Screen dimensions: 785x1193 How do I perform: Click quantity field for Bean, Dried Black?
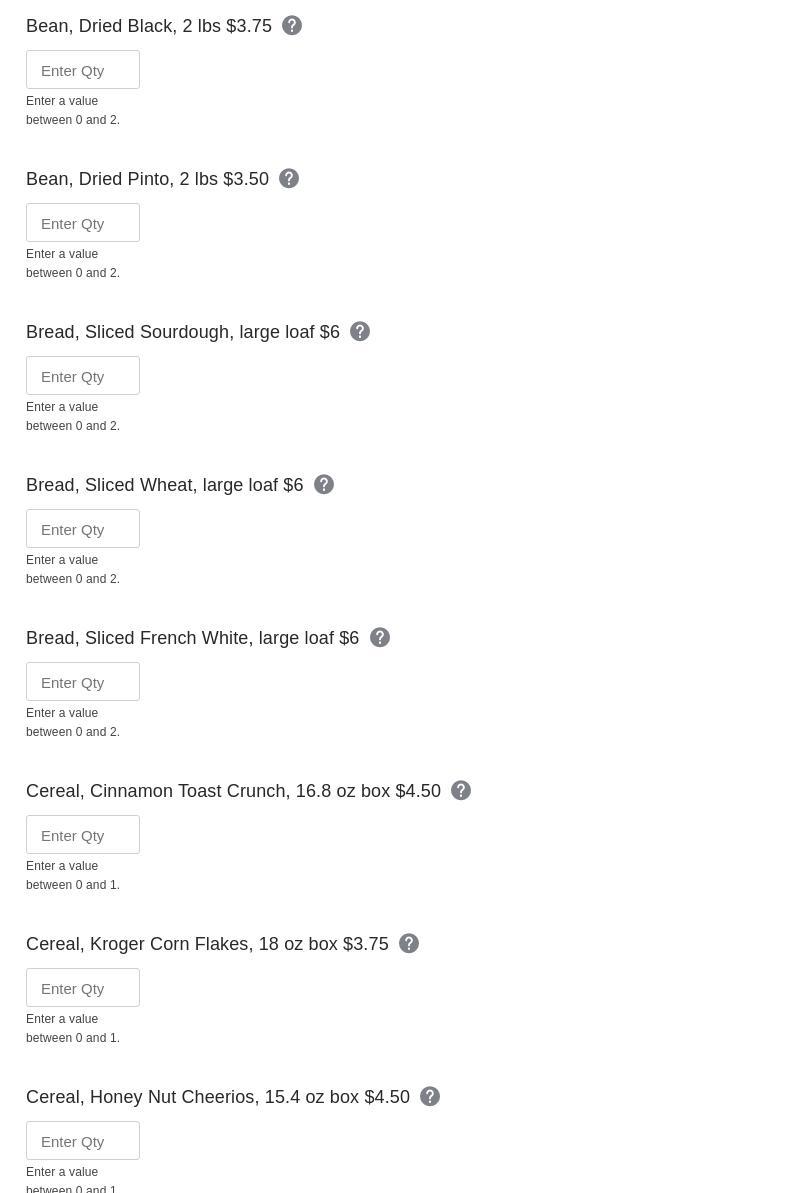(x=83, y=70)
